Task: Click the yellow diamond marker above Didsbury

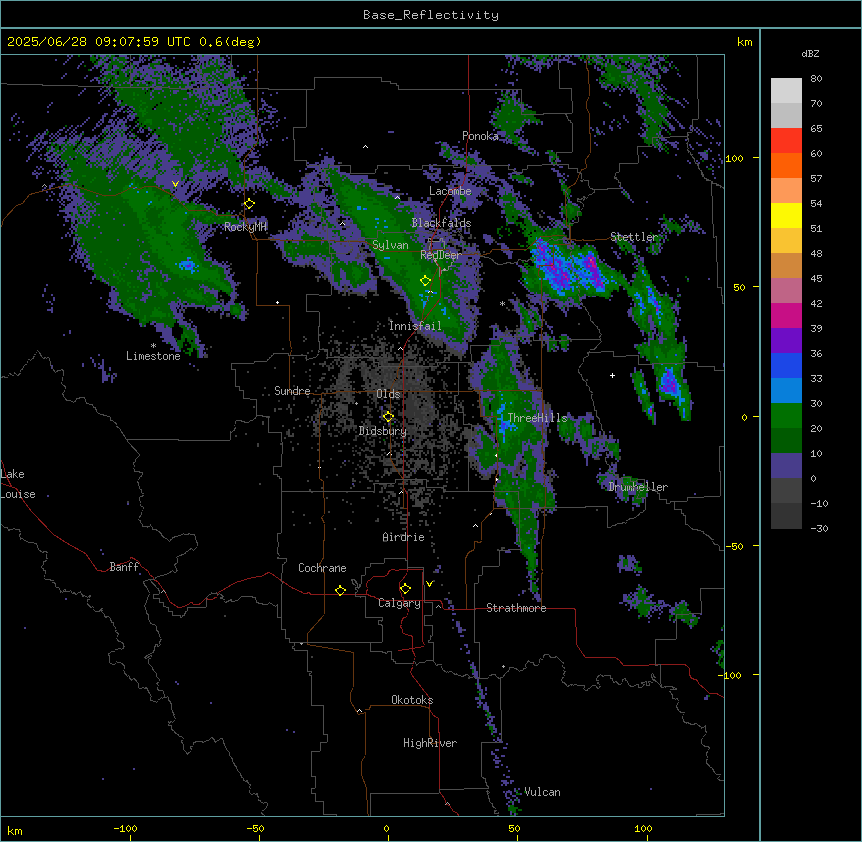Action: (388, 417)
